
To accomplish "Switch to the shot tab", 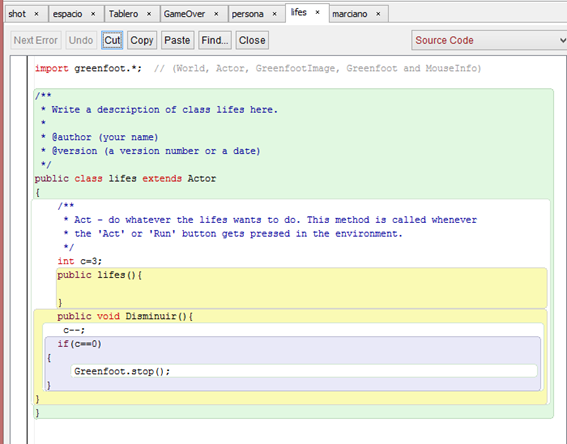I will pyautogui.click(x=17, y=14).
